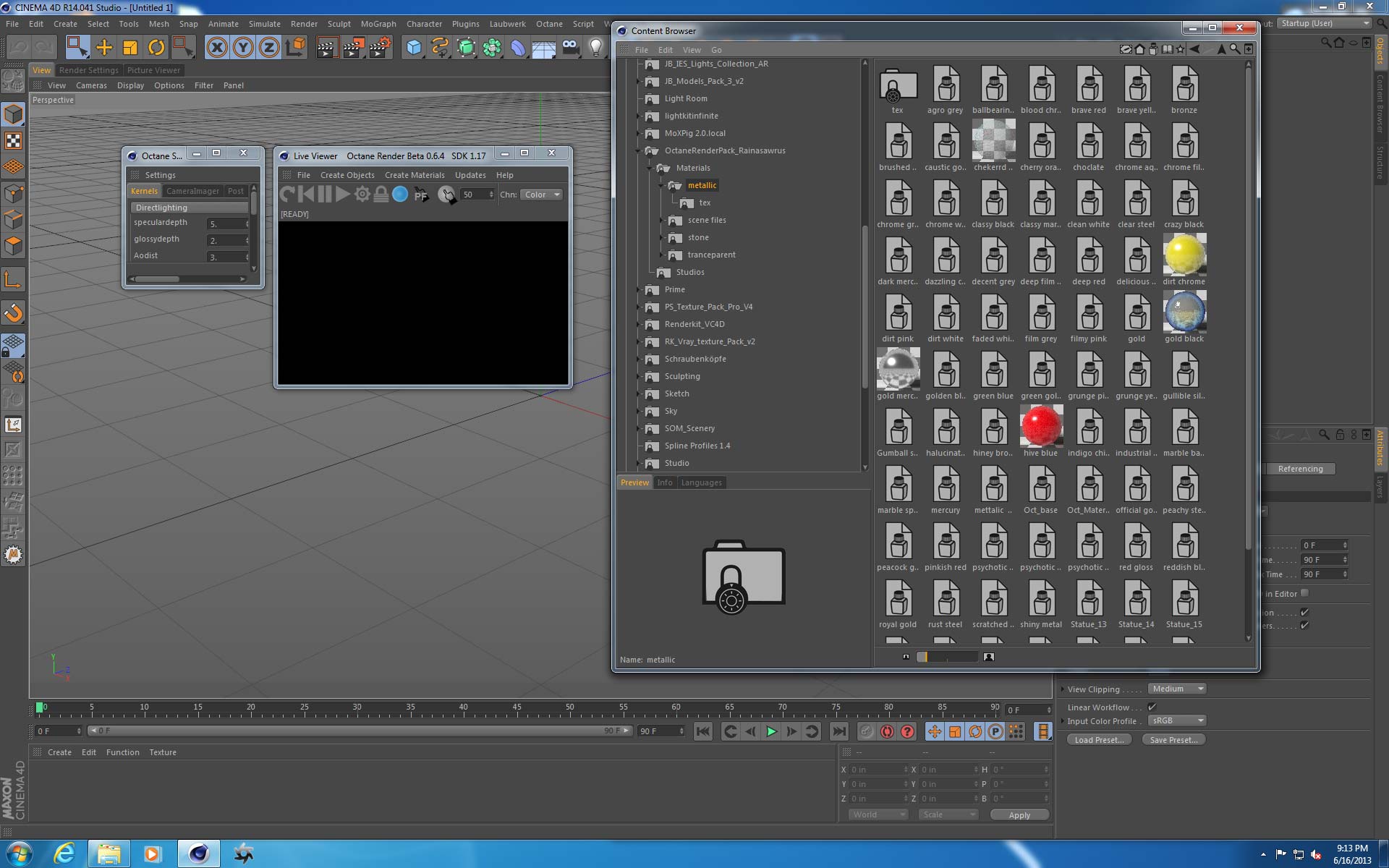The width and height of the screenshot is (1389, 868).
Task: Toggle the X axis lock icon
Action: [x=216, y=48]
